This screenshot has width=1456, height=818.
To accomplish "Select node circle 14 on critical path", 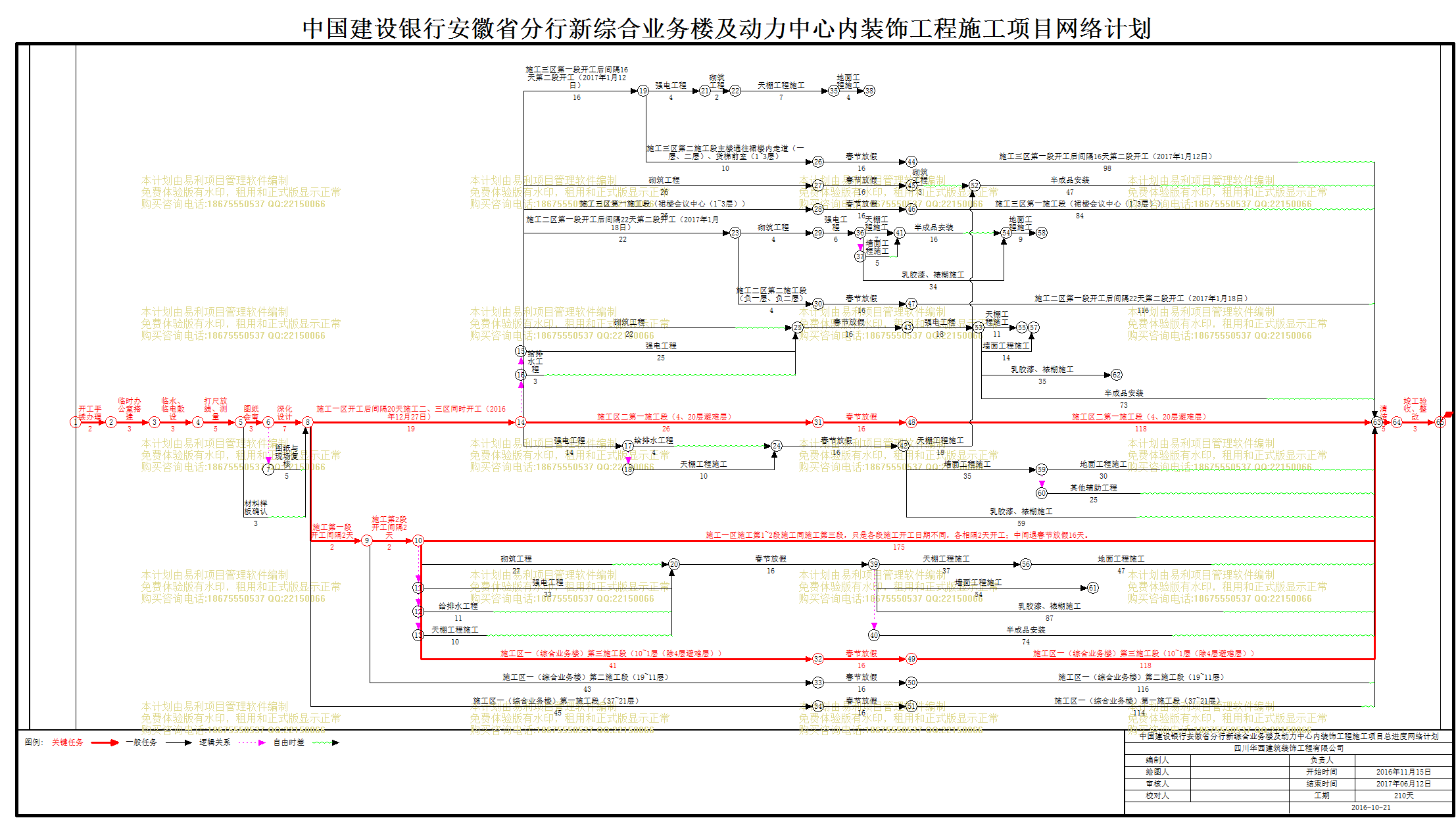I will click(x=521, y=422).
